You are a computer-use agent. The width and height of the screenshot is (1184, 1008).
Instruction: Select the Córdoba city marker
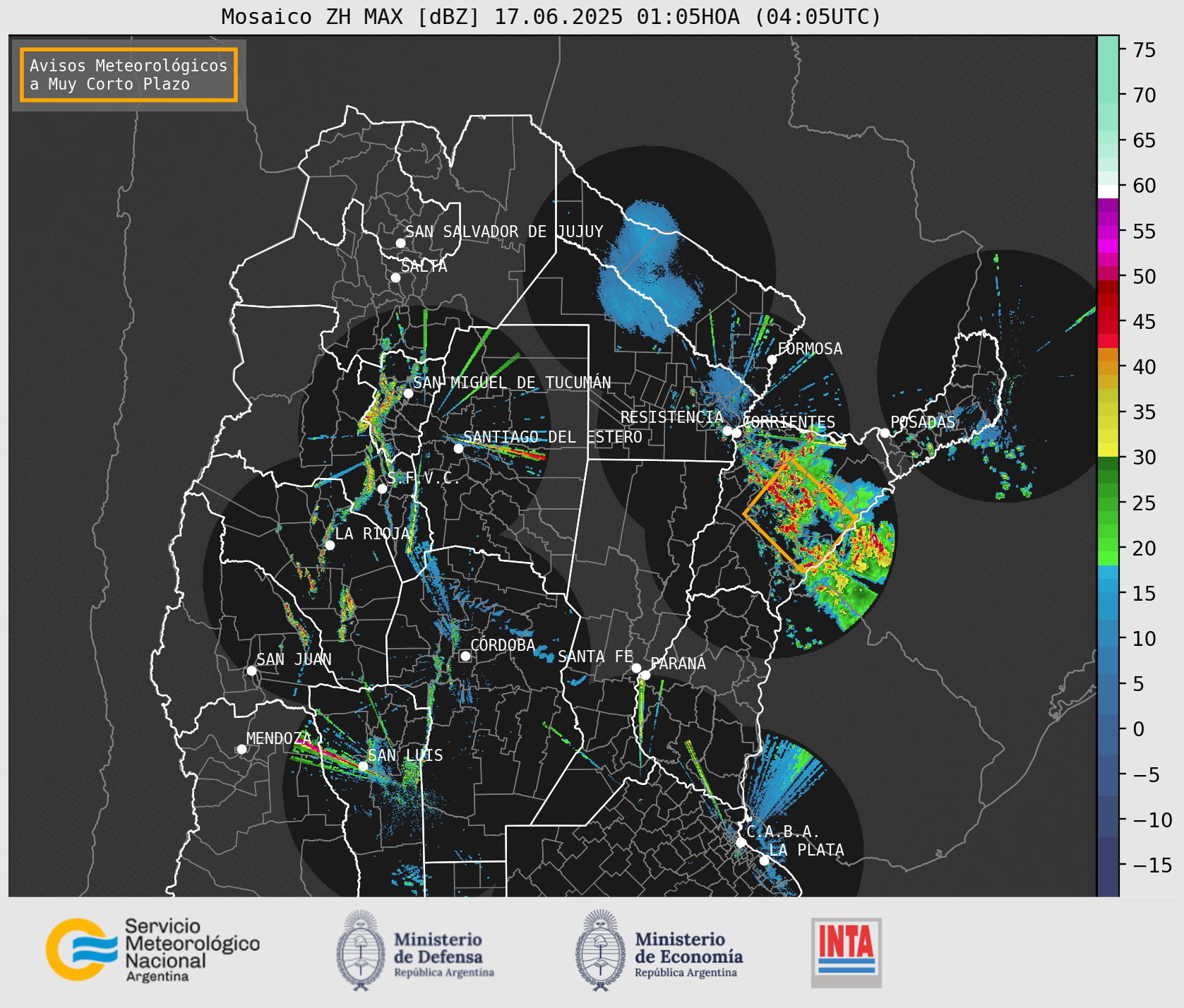tap(465, 656)
